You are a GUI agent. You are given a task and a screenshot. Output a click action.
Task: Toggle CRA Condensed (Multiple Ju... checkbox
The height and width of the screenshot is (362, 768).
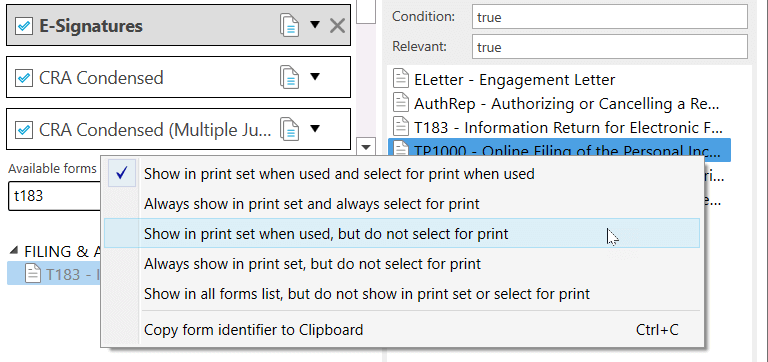click(24, 130)
